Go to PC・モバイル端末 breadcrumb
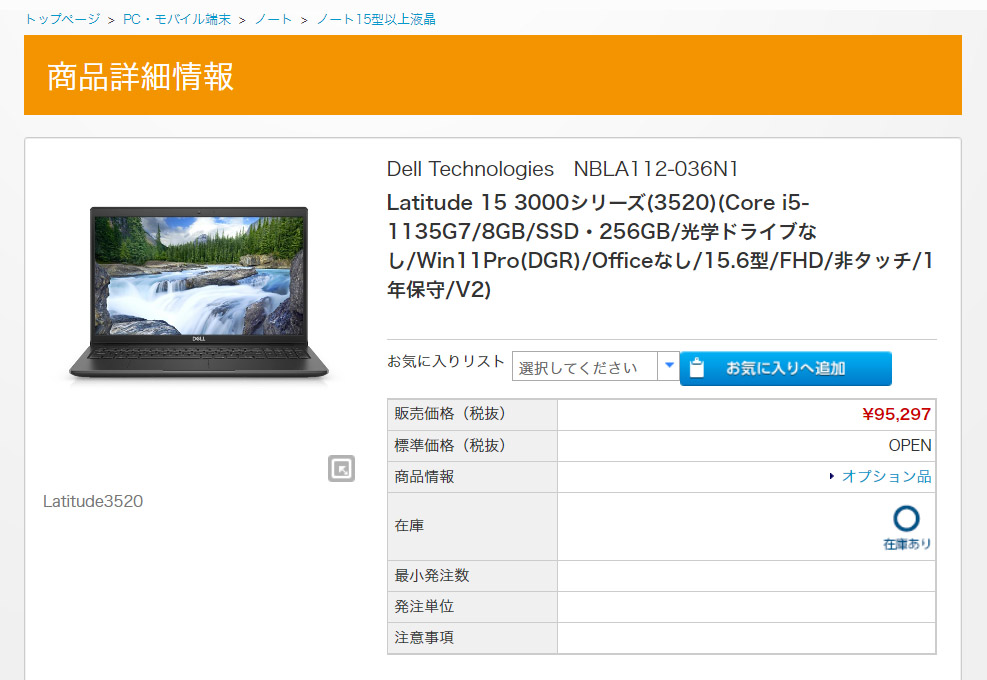The width and height of the screenshot is (987, 680). coord(177,20)
